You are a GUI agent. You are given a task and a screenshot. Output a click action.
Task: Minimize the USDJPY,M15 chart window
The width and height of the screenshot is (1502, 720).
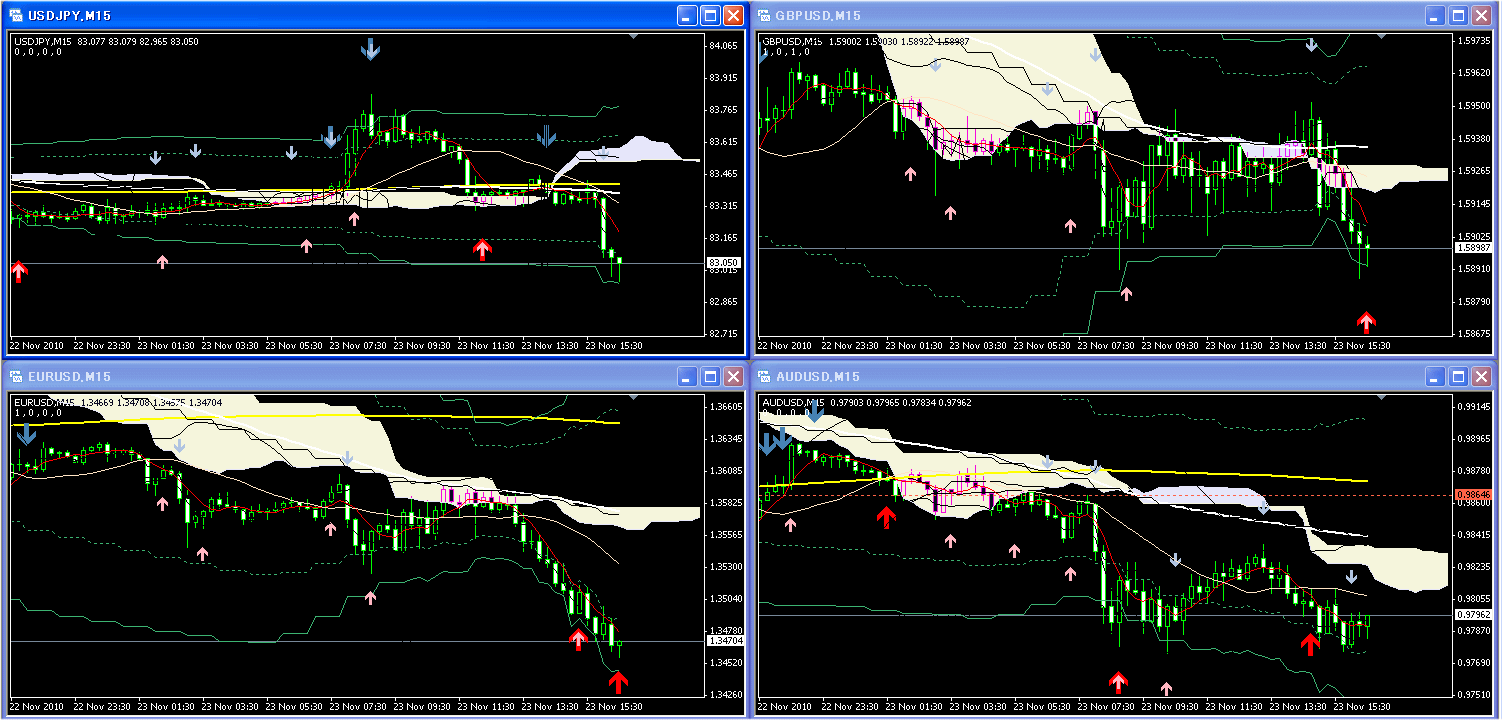[x=687, y=15]
